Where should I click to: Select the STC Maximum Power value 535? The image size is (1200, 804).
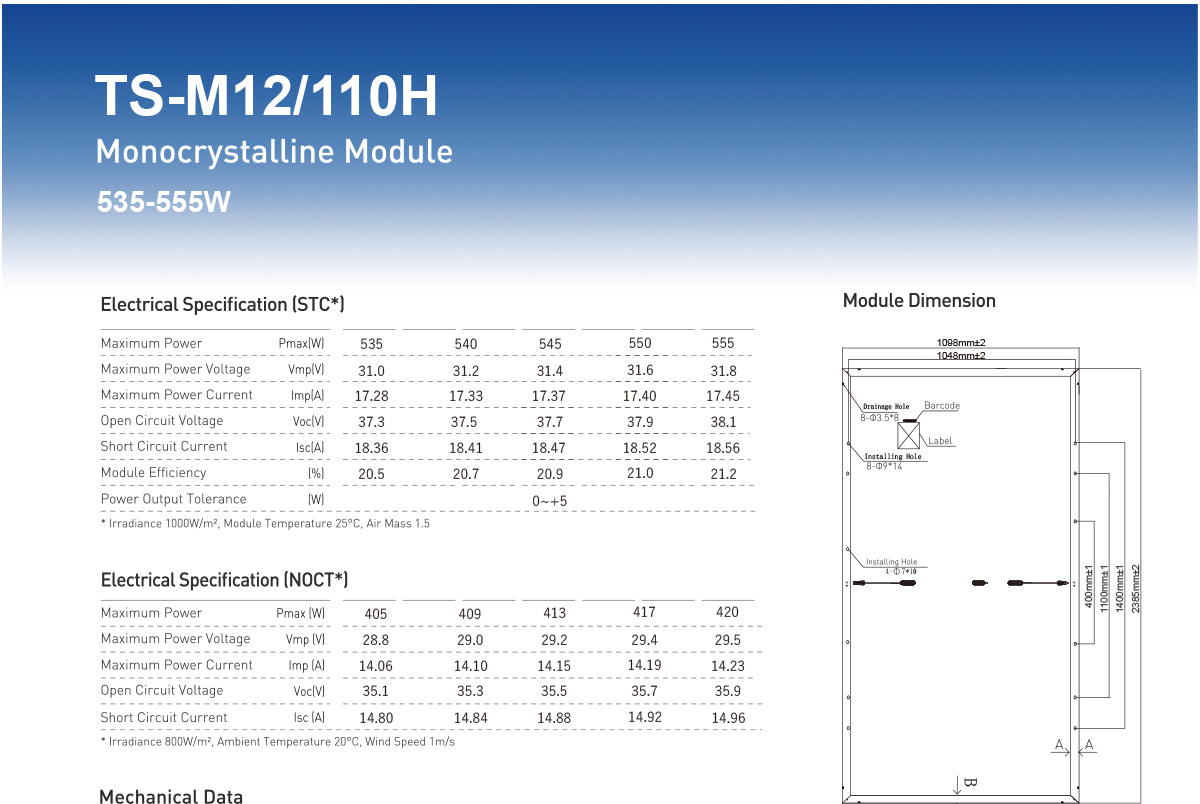click(x=371, y=343)
